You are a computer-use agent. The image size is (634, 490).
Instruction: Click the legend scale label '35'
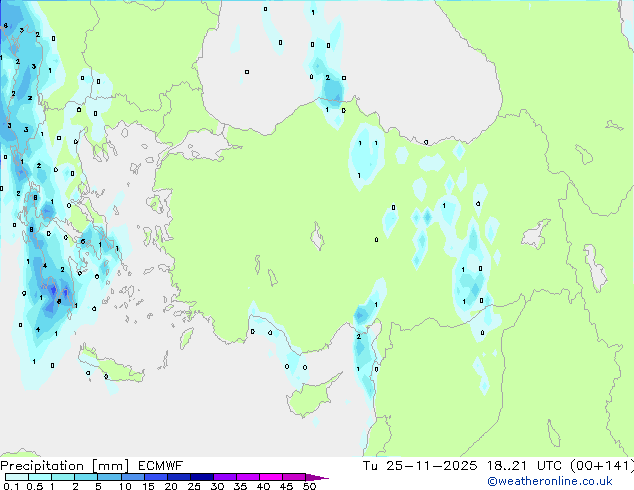click(x=240, y=486)
